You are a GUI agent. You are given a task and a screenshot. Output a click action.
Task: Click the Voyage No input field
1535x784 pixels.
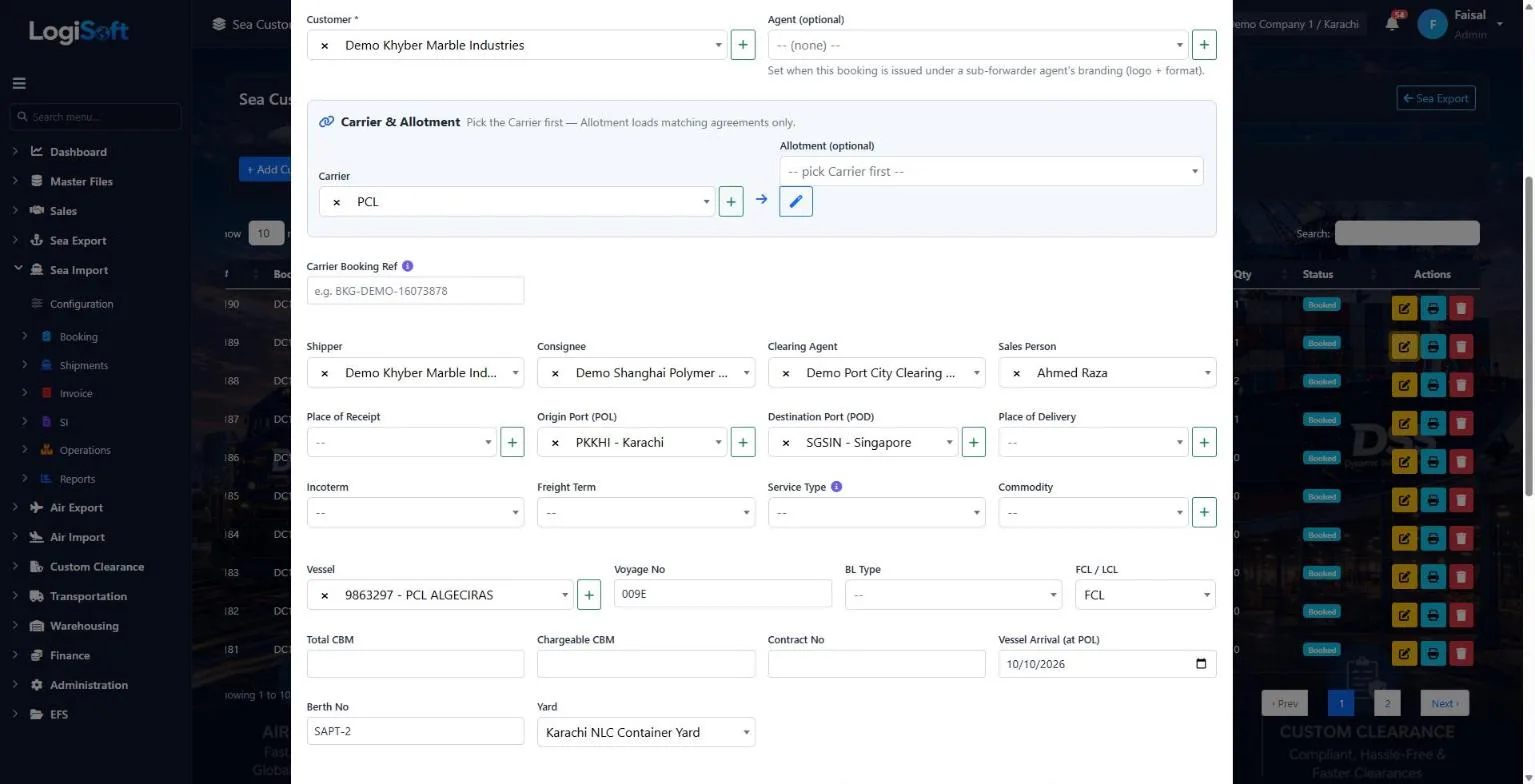coord(722,594)
